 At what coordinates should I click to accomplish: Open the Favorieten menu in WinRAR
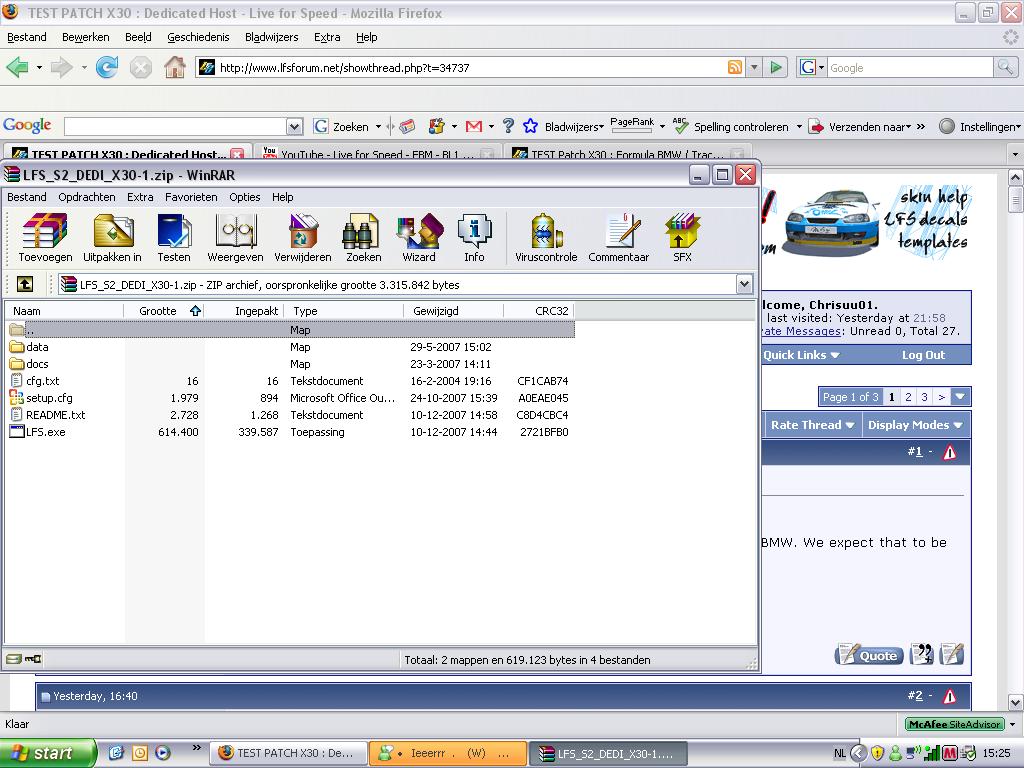pyautogui.click(x=191, y=197)
